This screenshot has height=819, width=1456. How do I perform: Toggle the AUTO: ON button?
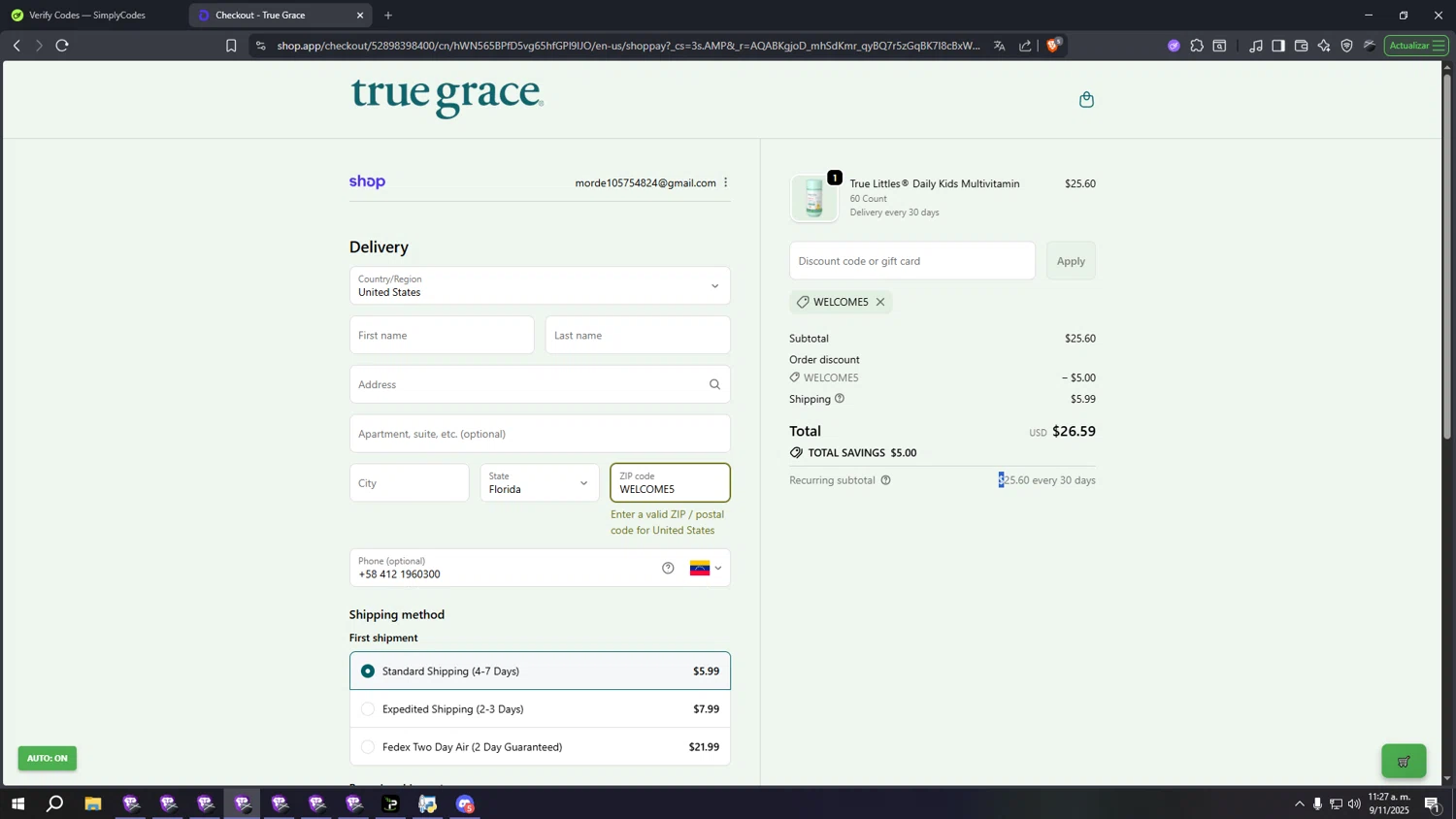(48, 758)
